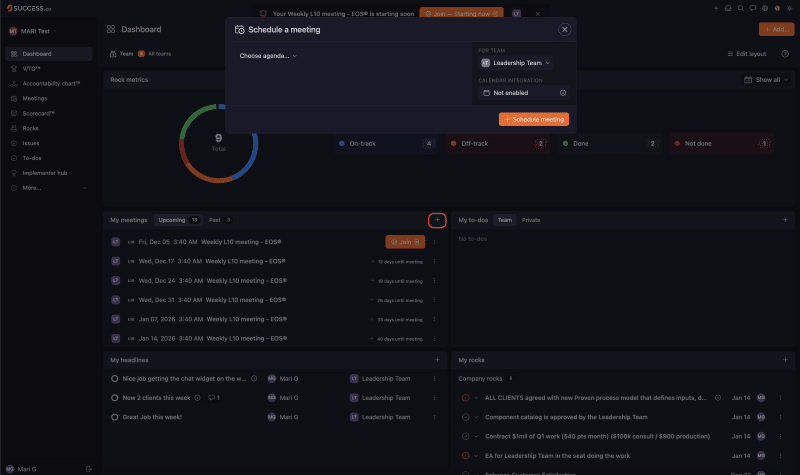The image size is (800, 475).
Task: Click Join on the Fri, Dec 05 meeting
Action: (405, 242)
